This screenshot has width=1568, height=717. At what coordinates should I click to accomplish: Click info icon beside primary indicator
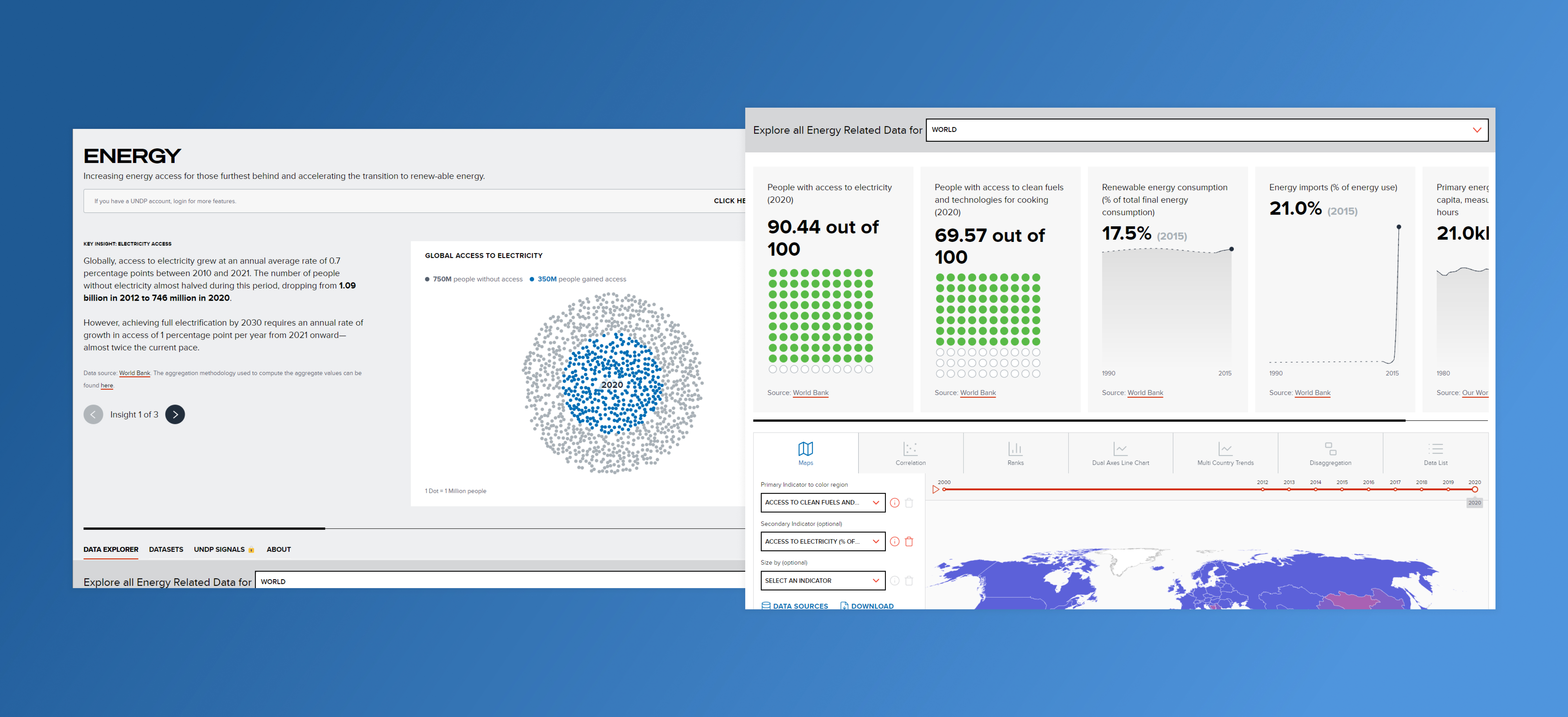(x=894, y=503)
